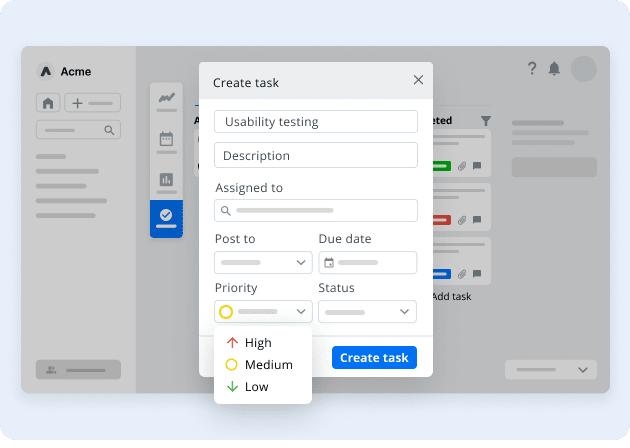Click attachment paperclip on blue-tag card
The width and height of the screenshot is (630, 448).
(x=462, y=274)
